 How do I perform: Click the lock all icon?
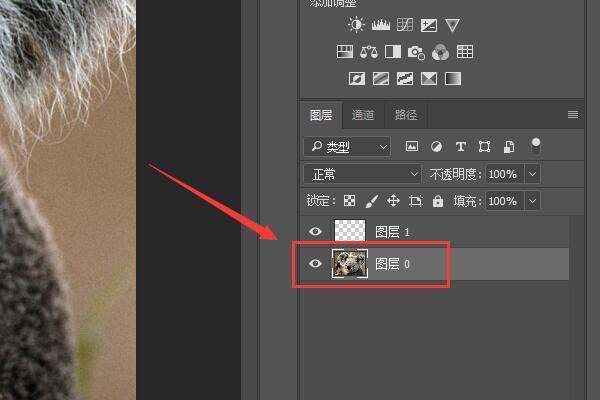(x=438, y=201)
